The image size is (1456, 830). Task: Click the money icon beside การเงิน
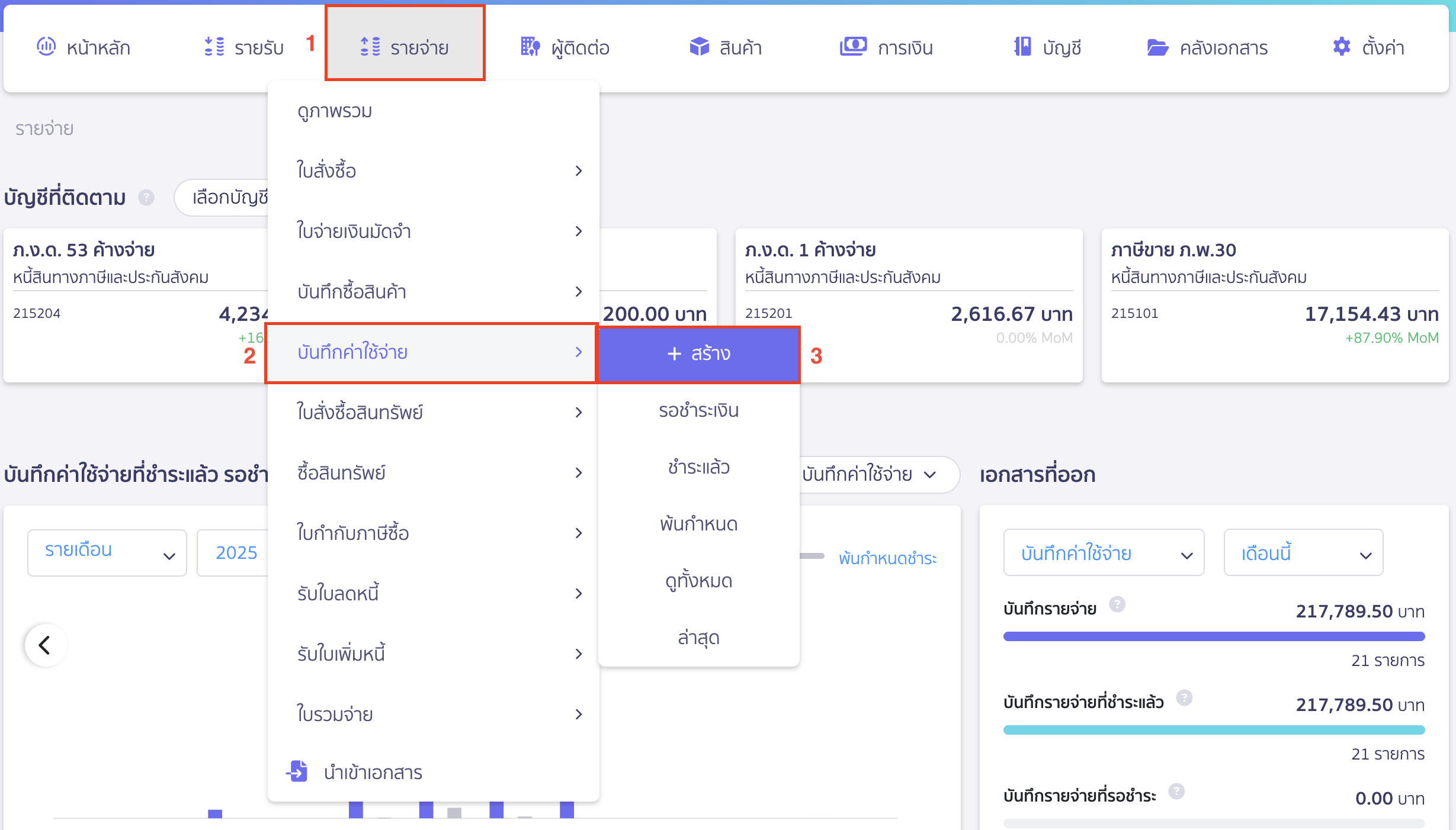pyautogui.click(x=853, y=46)
